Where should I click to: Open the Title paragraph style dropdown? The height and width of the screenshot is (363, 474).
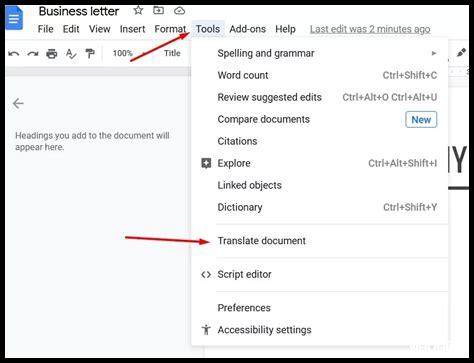pos(172,53)
